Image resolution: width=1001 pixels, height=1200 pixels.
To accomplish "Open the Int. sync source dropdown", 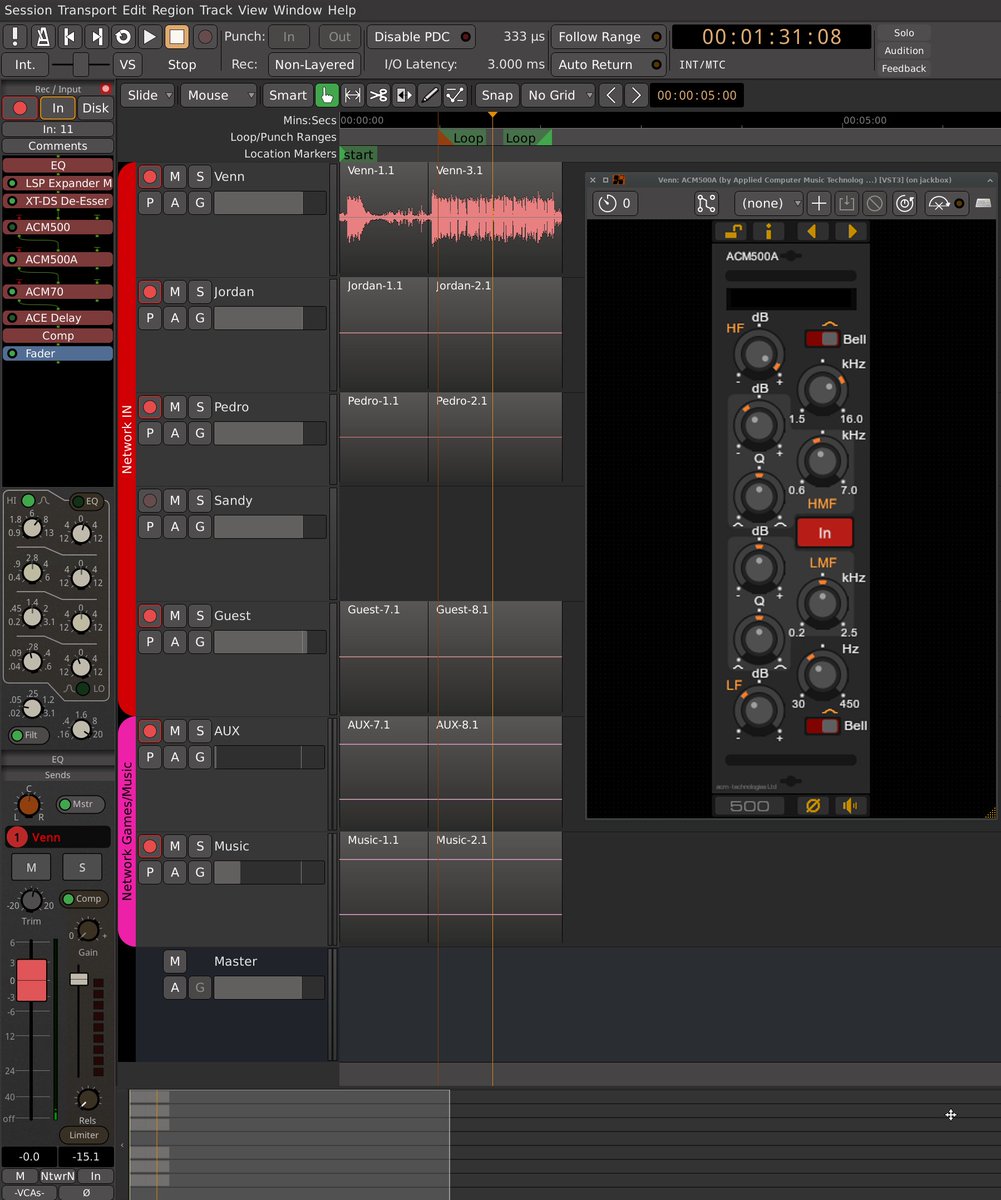I will click(x=25, y=64).
